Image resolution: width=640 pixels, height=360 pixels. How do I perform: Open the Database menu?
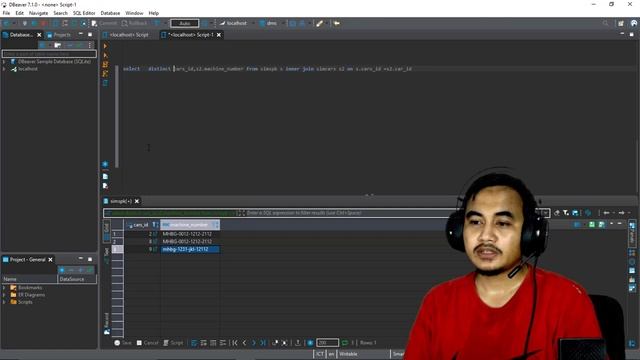110,13
